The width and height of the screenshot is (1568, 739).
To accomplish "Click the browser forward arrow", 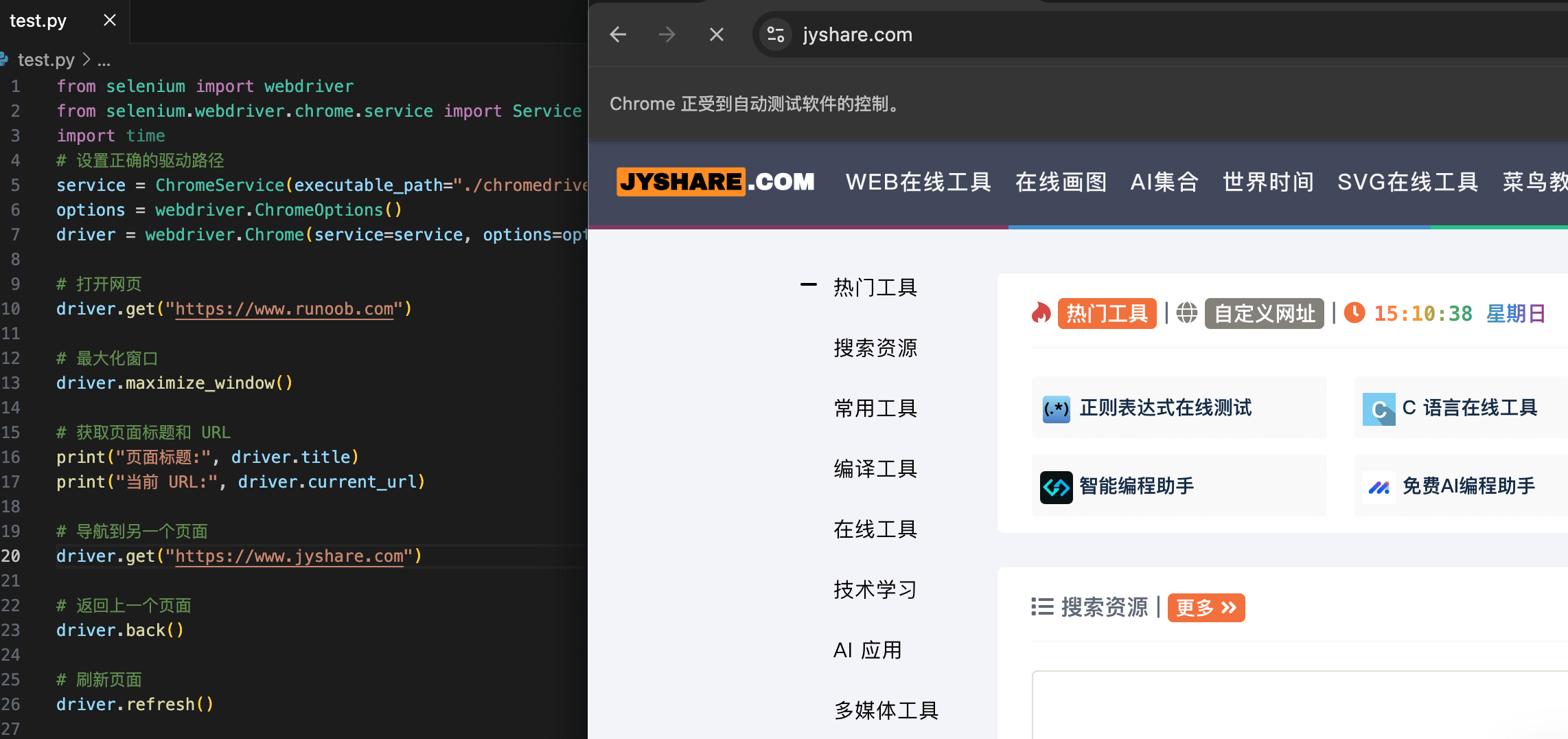I will click(x=667, y=34).
